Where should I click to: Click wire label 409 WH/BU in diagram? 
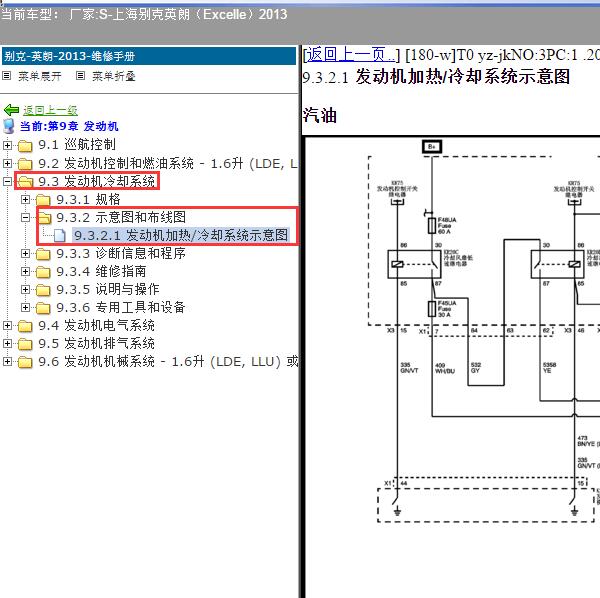click(x=445, y=368)
